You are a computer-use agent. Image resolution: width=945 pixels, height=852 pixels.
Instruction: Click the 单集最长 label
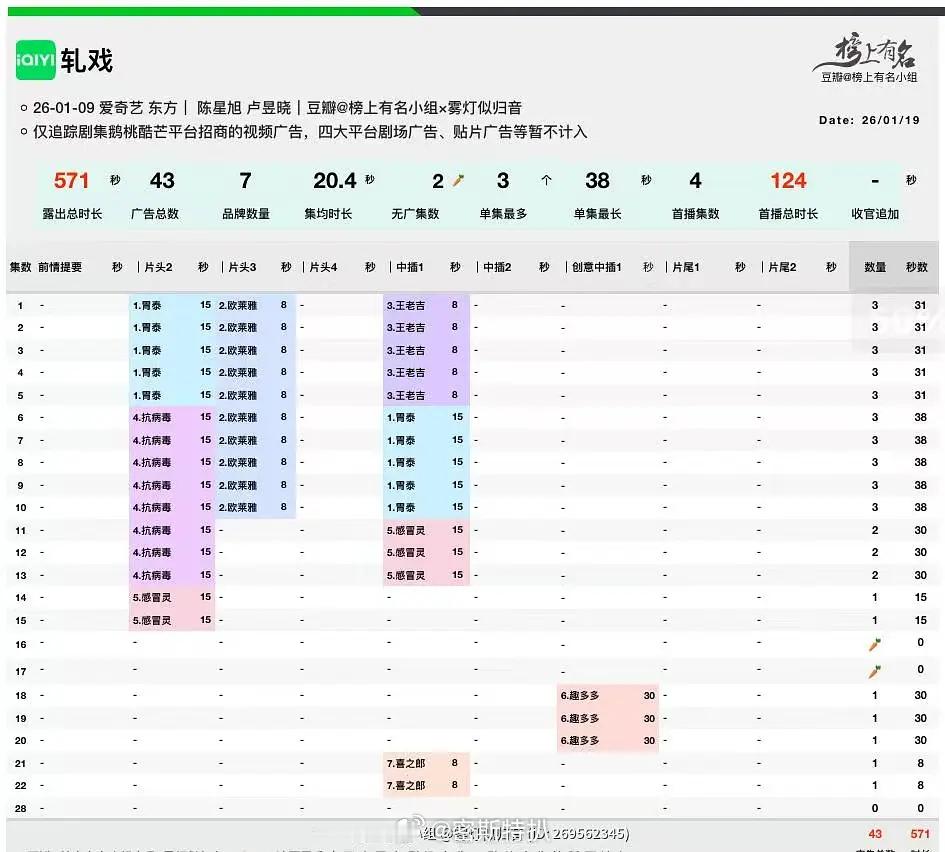(597, 214)
